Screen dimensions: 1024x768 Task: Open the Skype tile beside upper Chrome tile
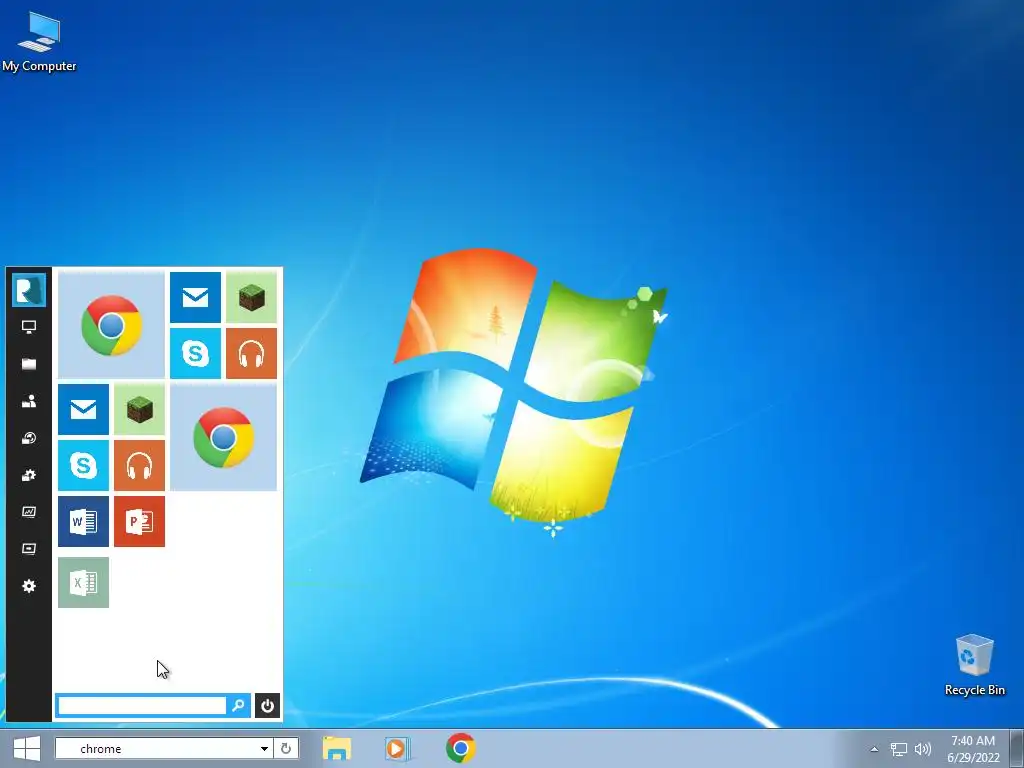click(x=195, y=353)
